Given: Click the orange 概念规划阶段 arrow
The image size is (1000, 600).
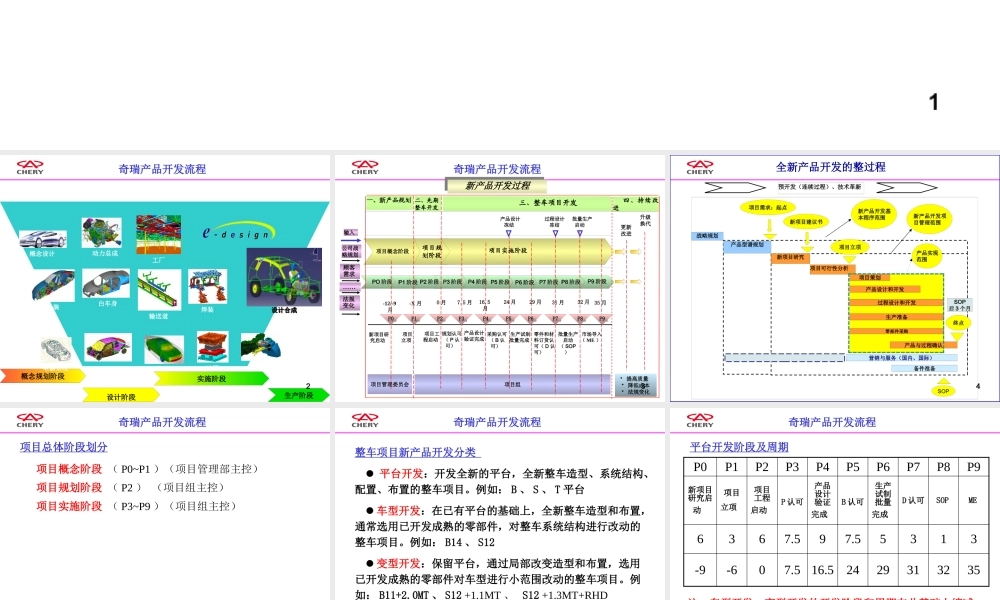Looking at the screenshot, I should coord(42,376).
